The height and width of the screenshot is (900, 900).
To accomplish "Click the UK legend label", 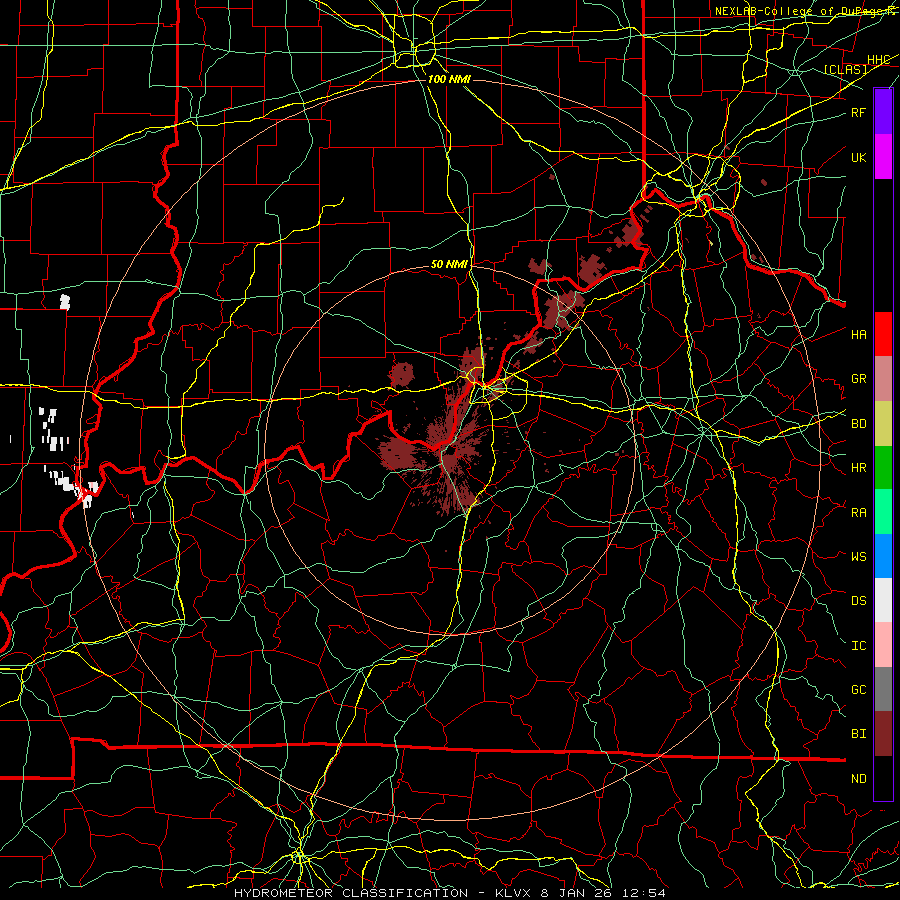I will tap(859, 158).
